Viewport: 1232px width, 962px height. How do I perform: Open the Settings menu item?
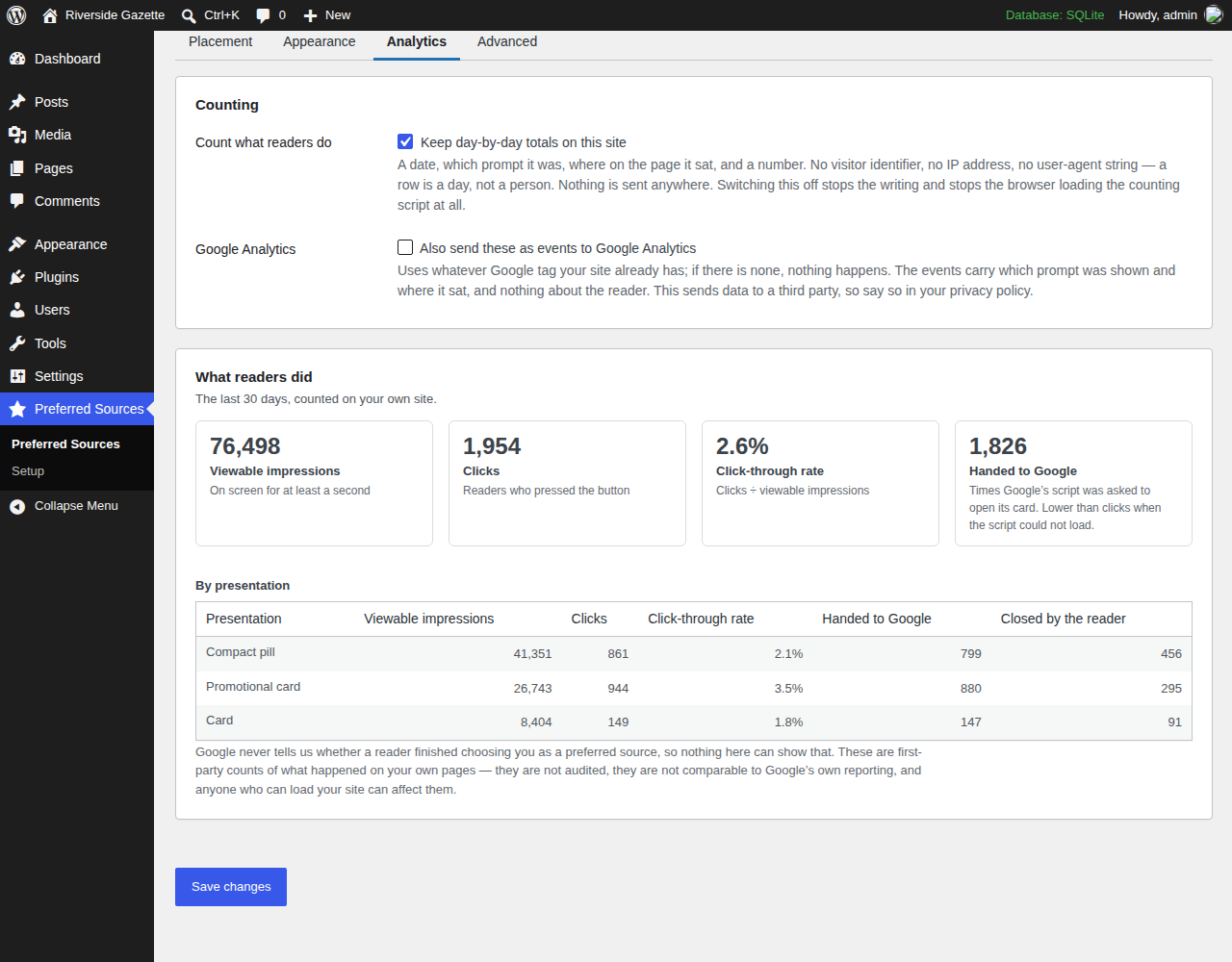(x=77, y=376)
